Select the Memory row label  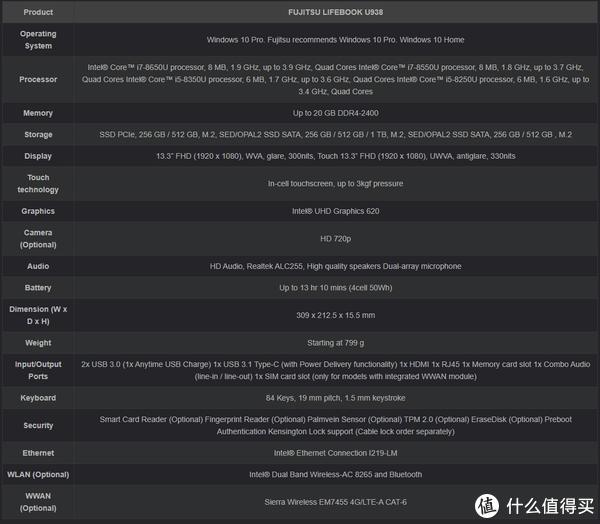38,113
